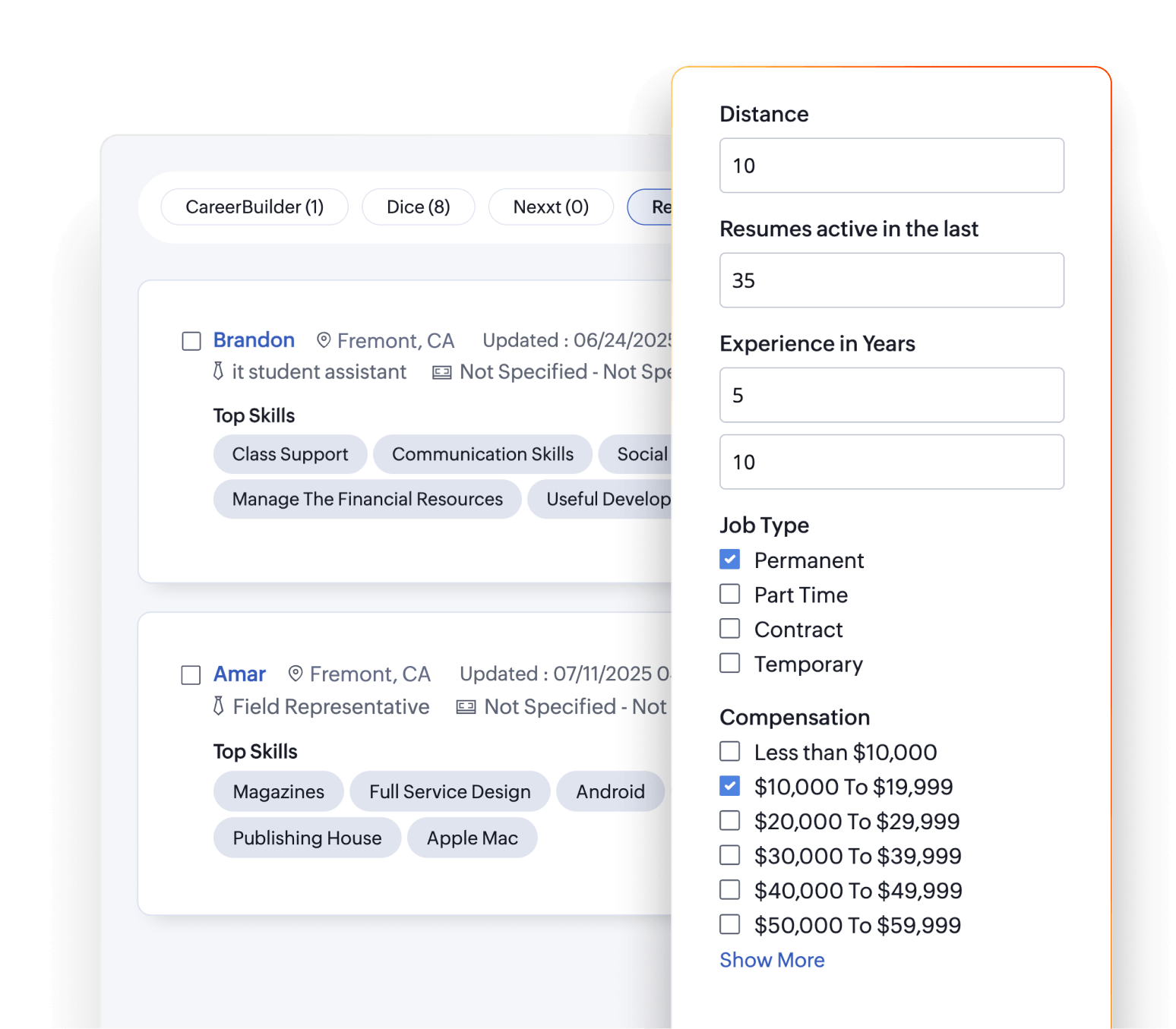Image resolution: width=1176 pixels, height=1029 pixels.
Task: Click the card icon on Amar's Not Specified row
Action: click(x=465, y=707)
